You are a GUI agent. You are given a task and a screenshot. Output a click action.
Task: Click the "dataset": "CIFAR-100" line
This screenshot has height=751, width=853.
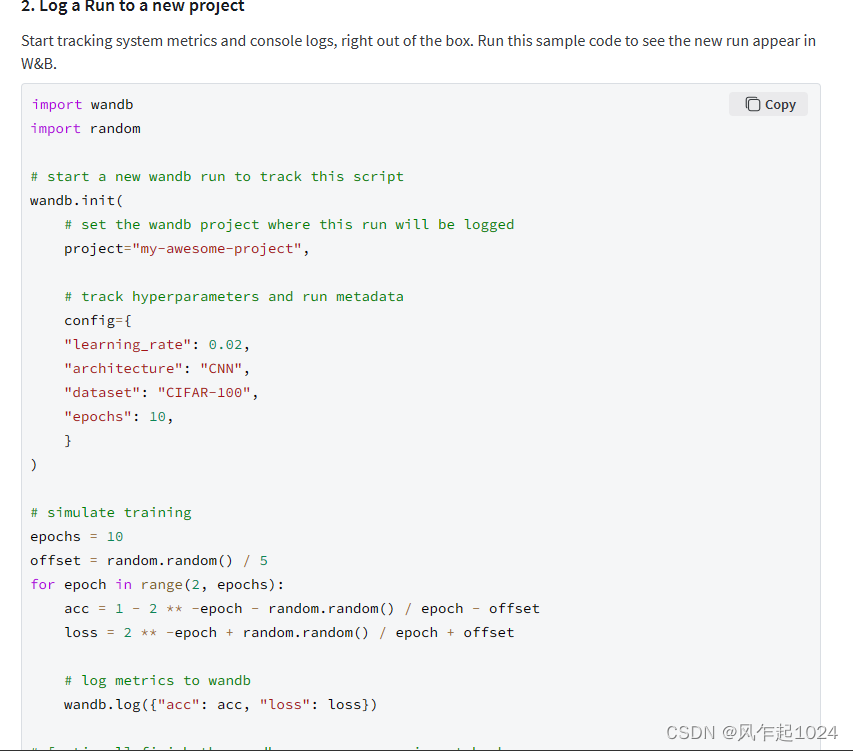tap(161, 392)
